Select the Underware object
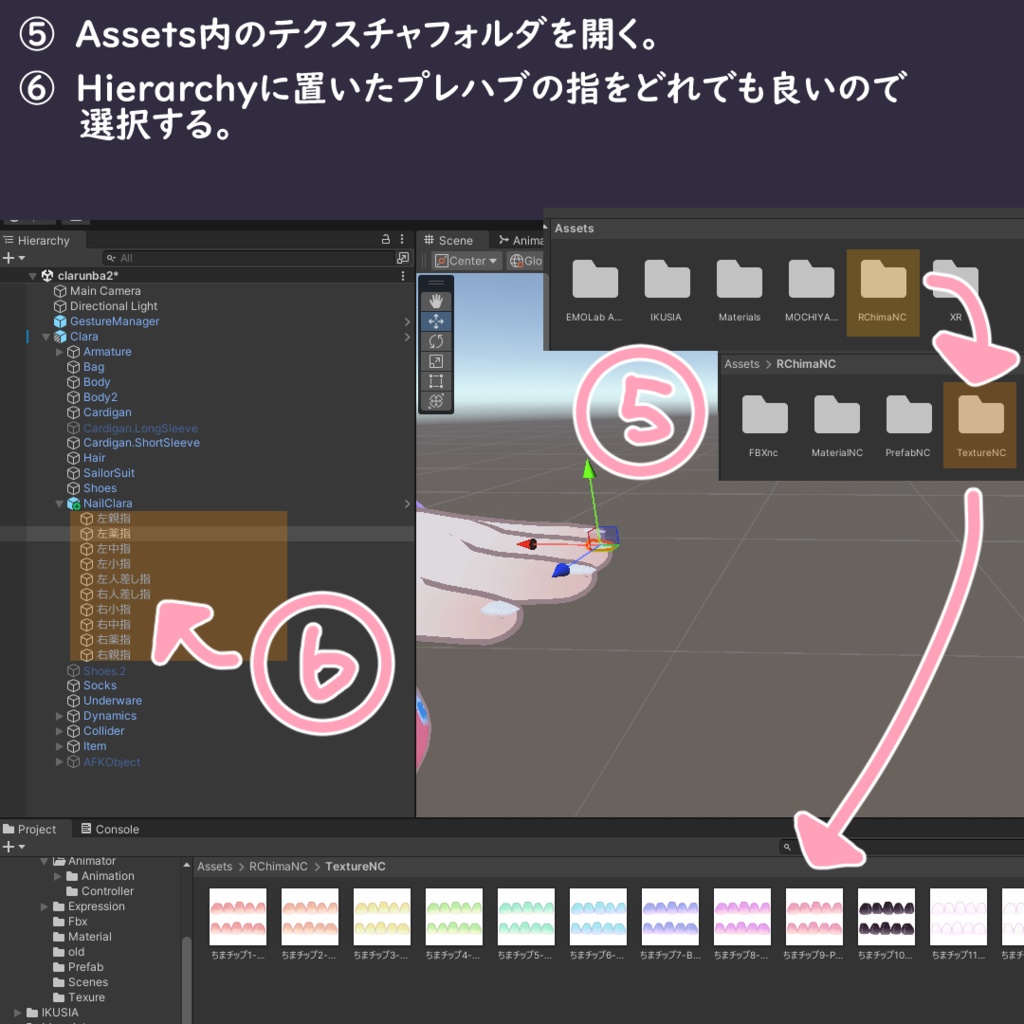The image size is (1024, 1024). point(112,701)
